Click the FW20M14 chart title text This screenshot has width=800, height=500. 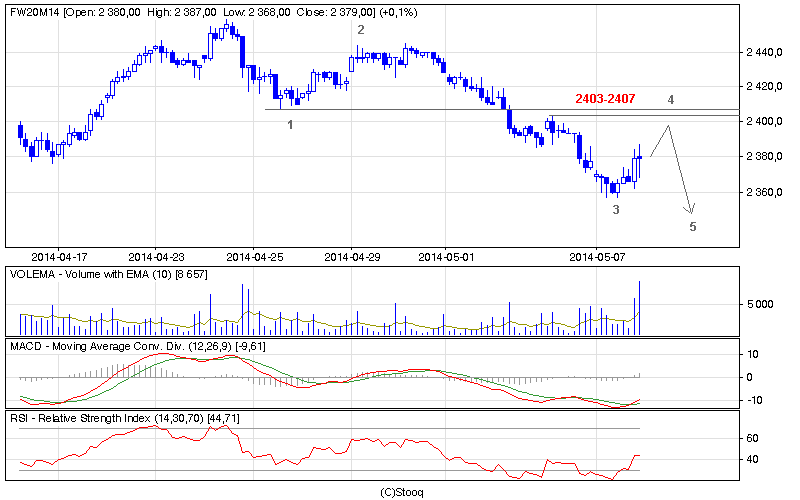point(214,12)
